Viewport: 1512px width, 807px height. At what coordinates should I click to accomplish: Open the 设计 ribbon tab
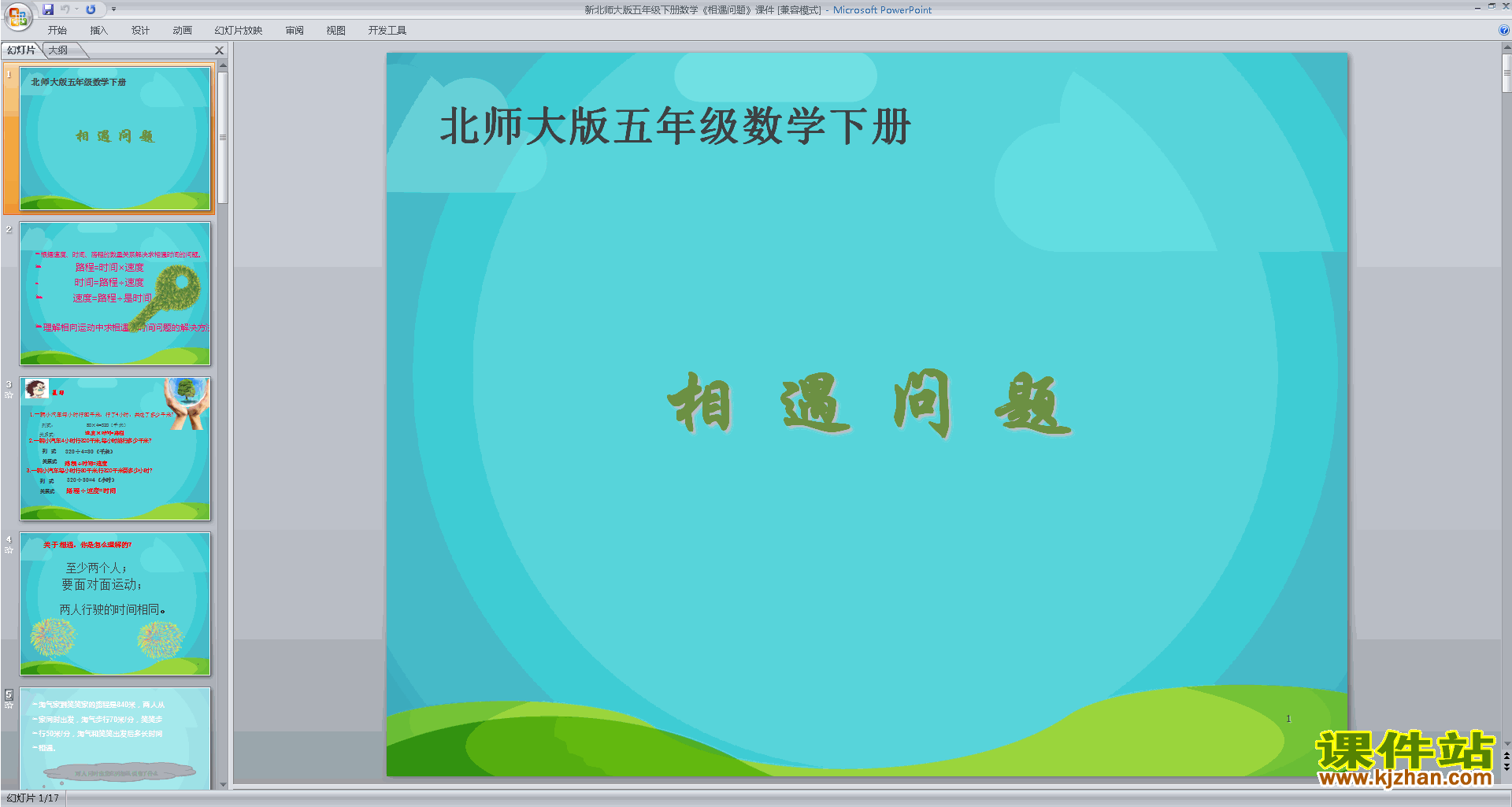[140, 31]
